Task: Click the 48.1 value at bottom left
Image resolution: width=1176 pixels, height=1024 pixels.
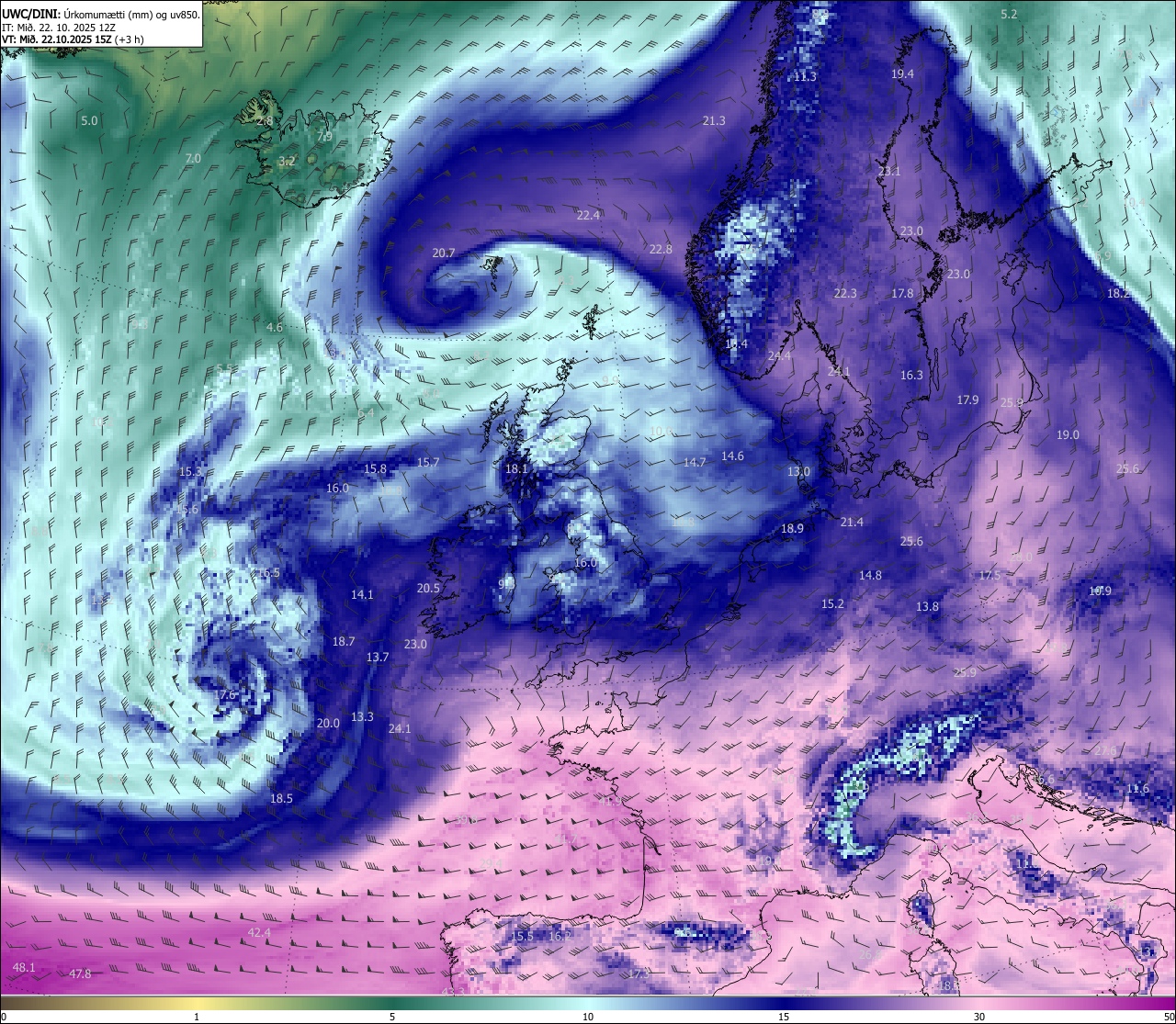Action: pos(24,967)
